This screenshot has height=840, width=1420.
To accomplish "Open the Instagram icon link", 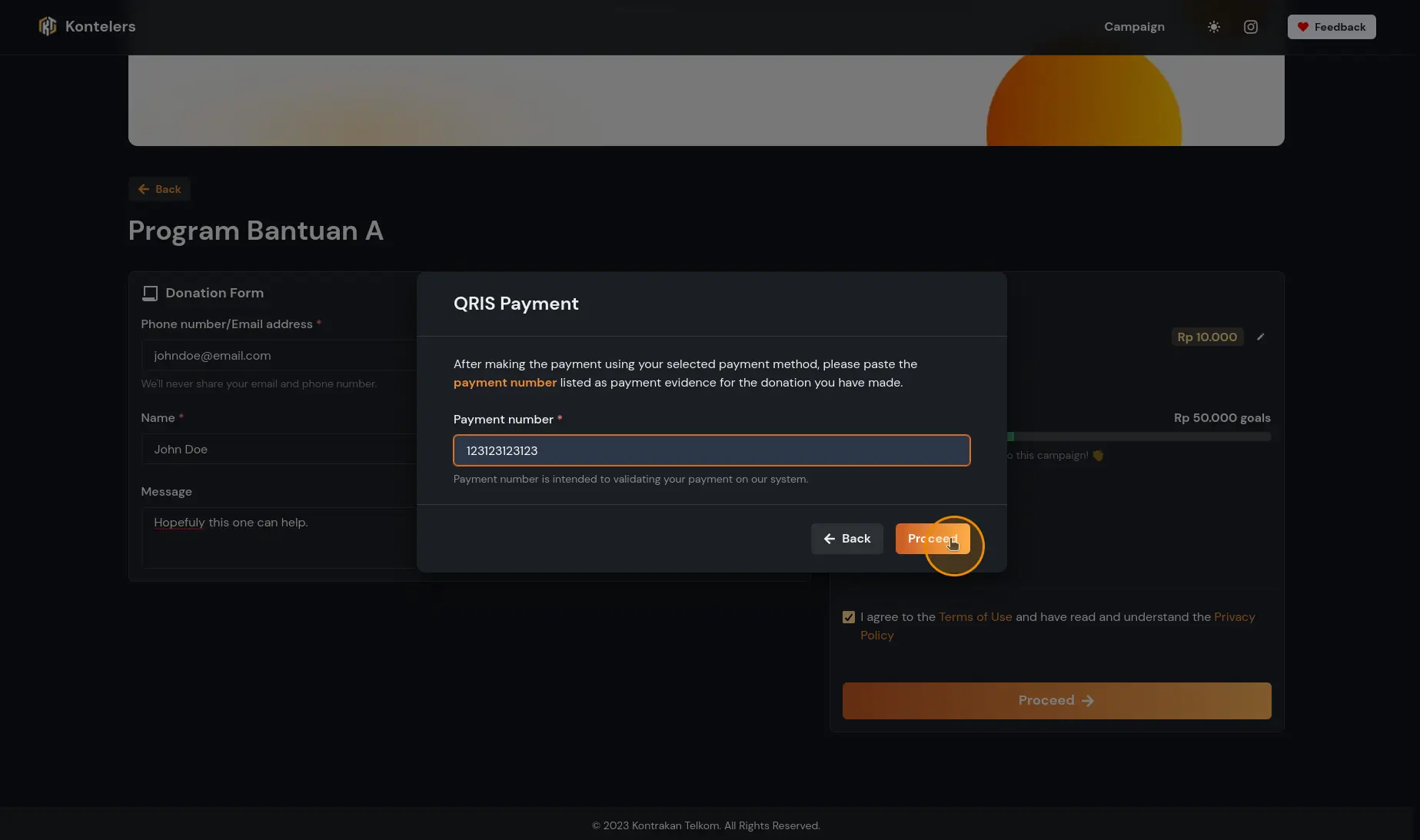I will click(1251, 27).
